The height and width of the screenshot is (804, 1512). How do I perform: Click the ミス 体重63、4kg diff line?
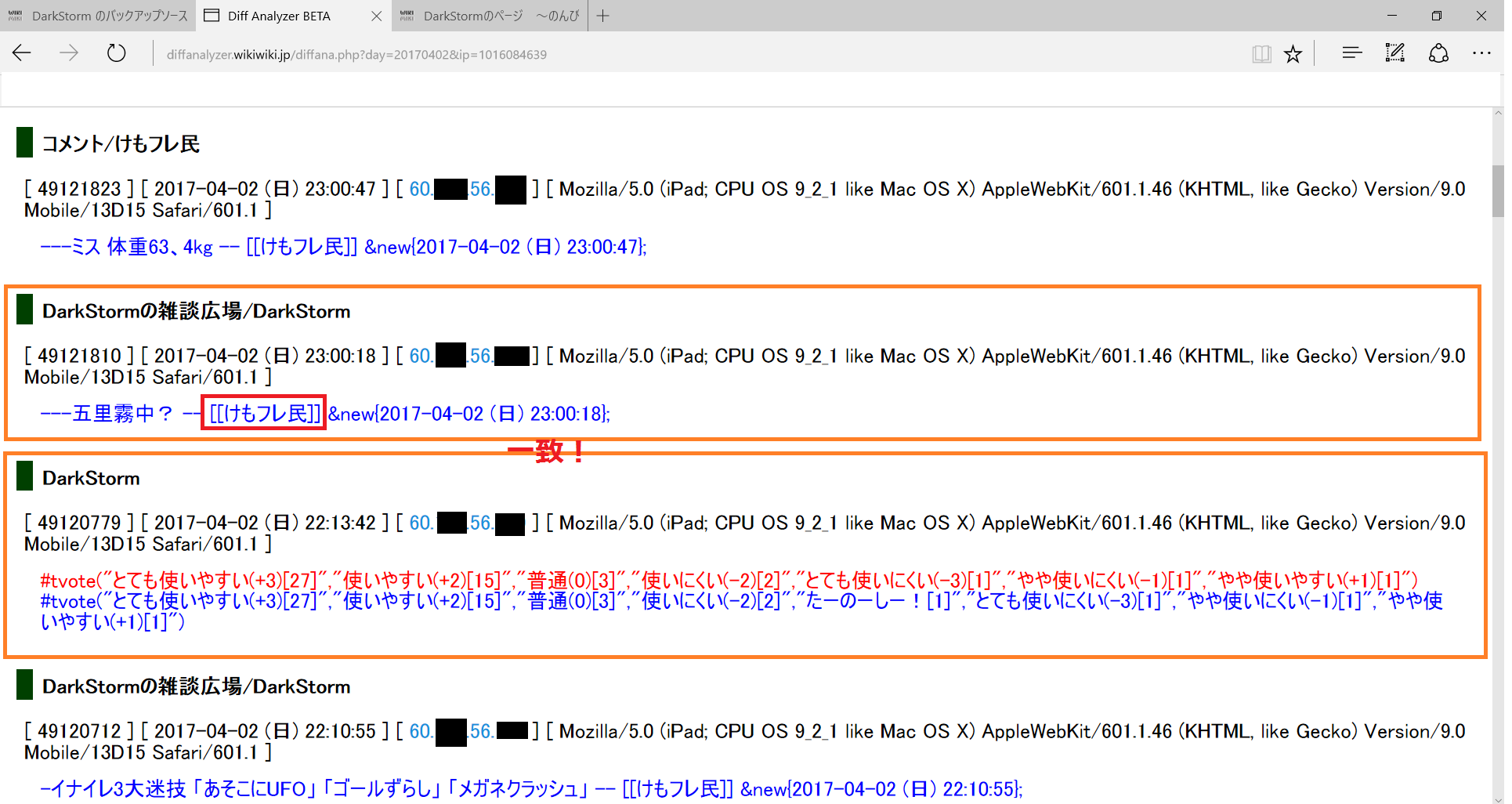point(343,248)
